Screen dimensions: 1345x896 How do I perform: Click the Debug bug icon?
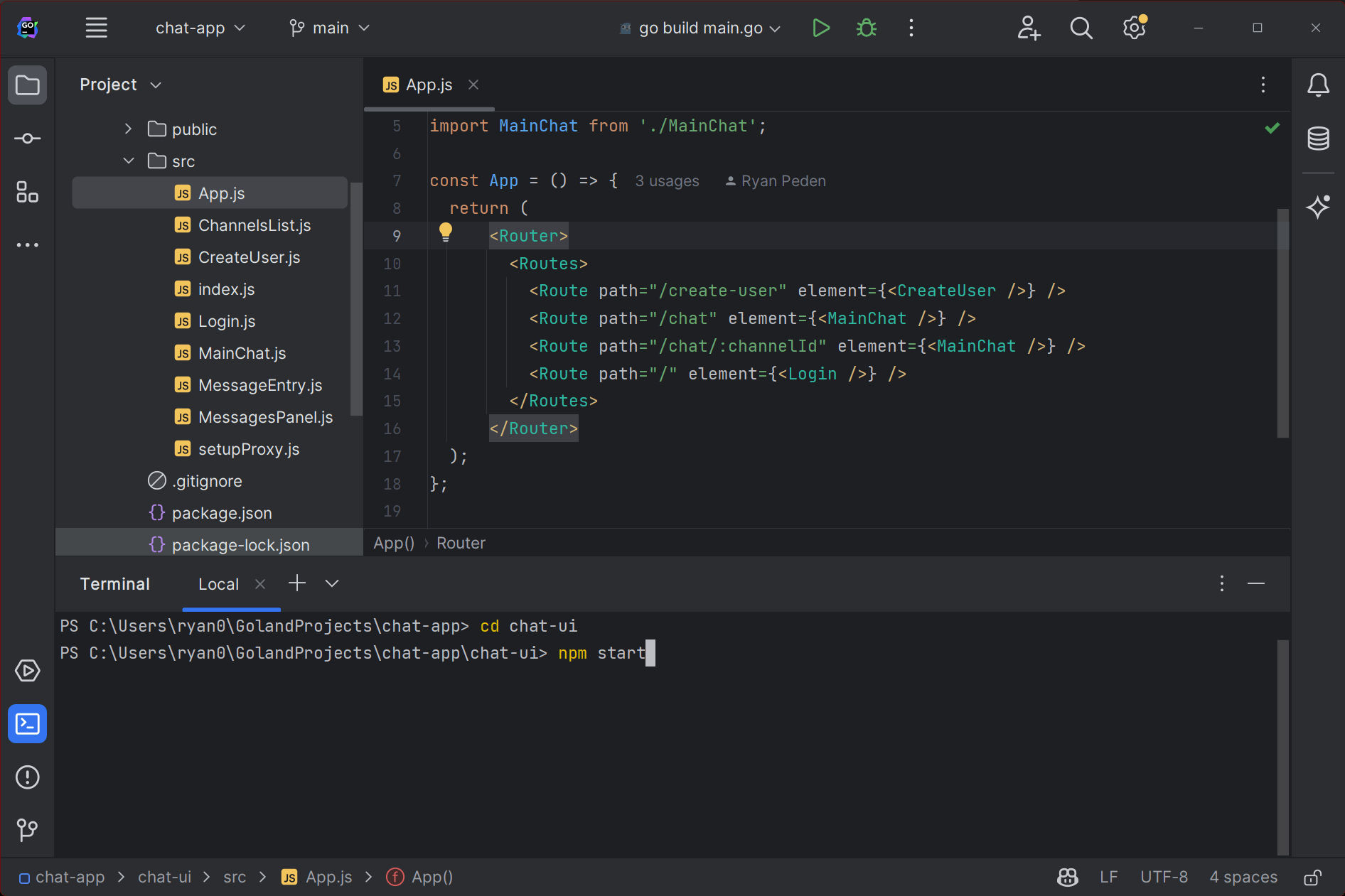point(866,28)
